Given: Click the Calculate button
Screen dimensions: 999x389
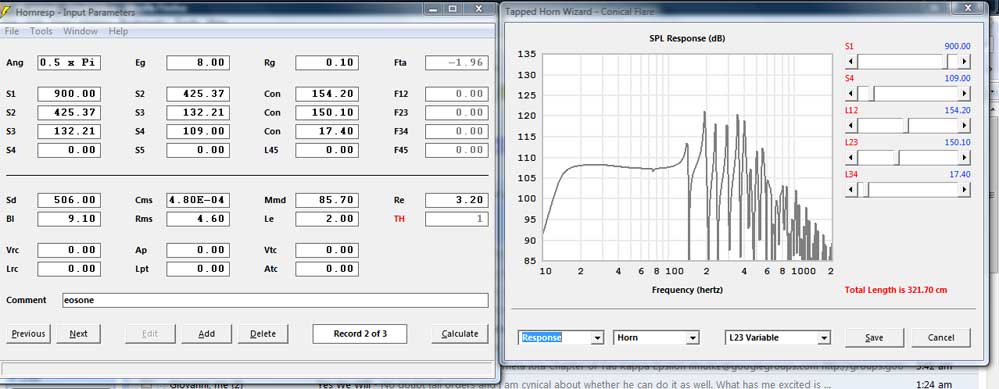Looking at the screenshot, I should tap(459, 334).
